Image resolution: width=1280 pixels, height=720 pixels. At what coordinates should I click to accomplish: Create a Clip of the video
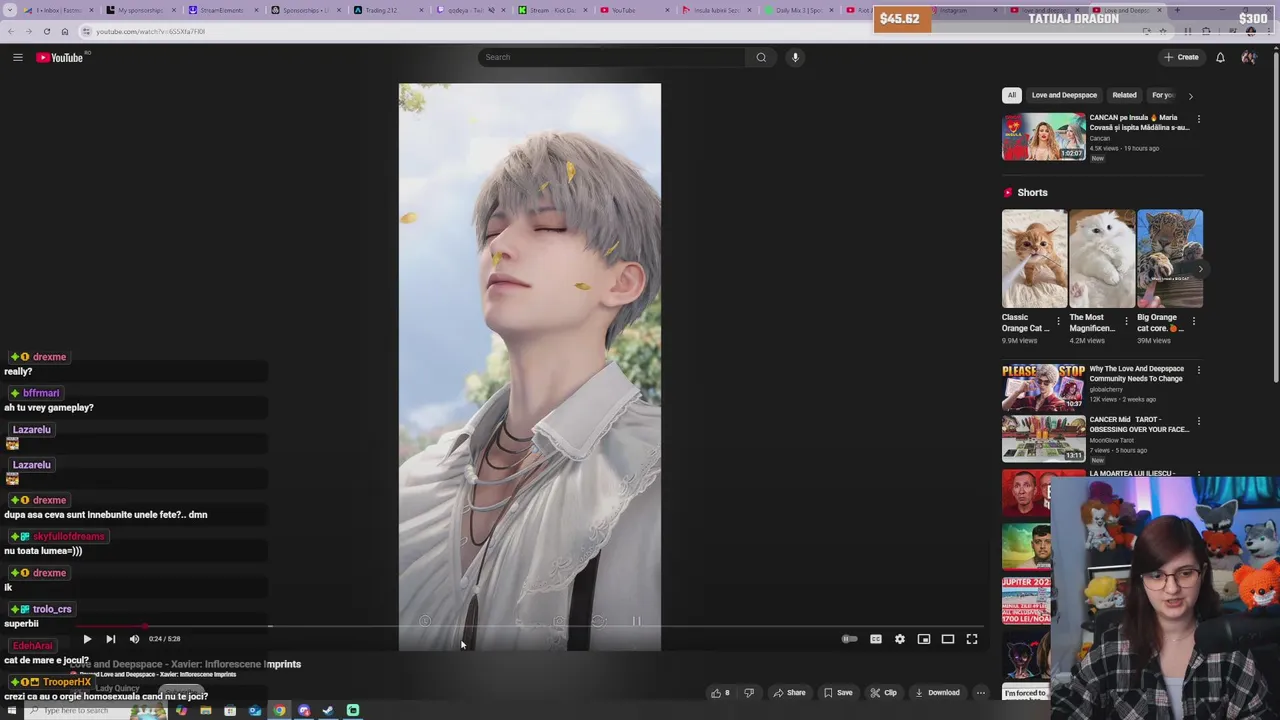(x=883, y=692)
